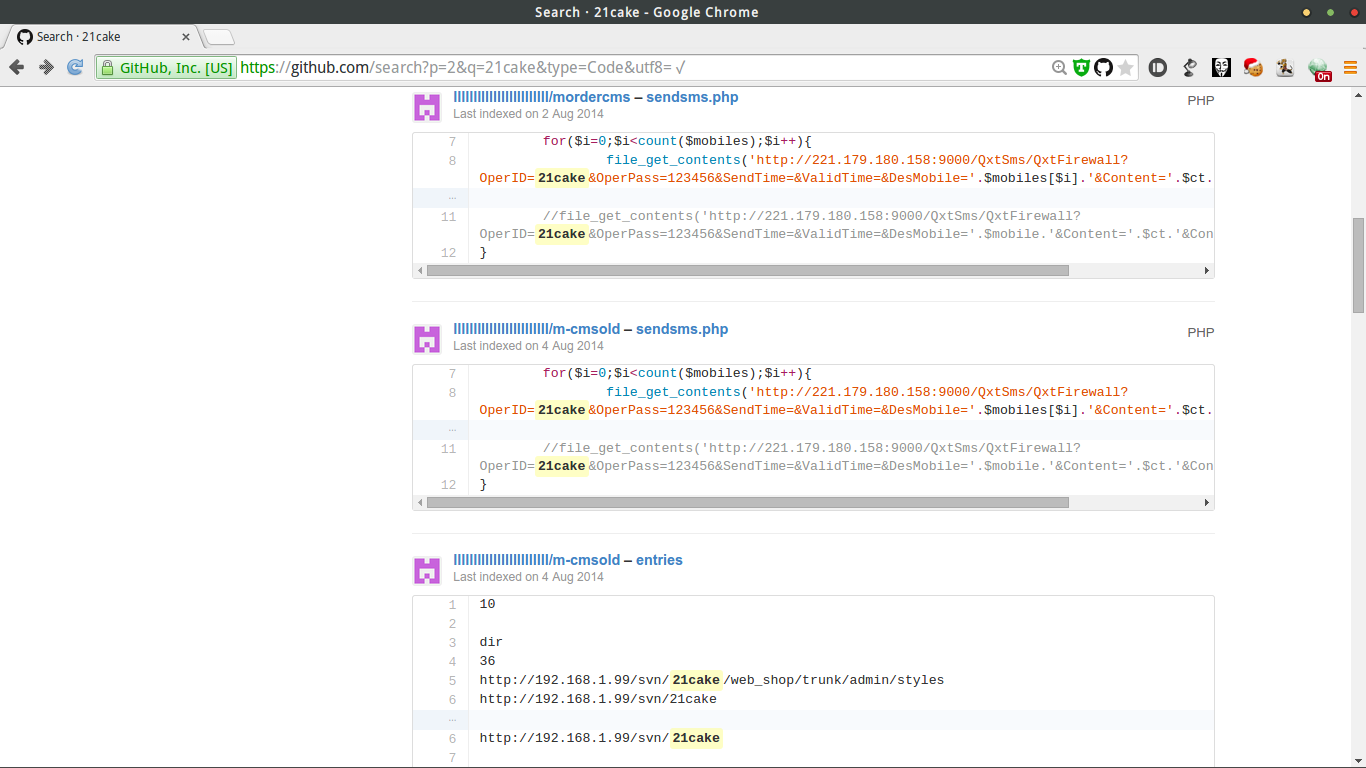Click collapsed '…' row in entries snippet
Viewport: 1366px width, 768px height.
click(x=813, y=719)
